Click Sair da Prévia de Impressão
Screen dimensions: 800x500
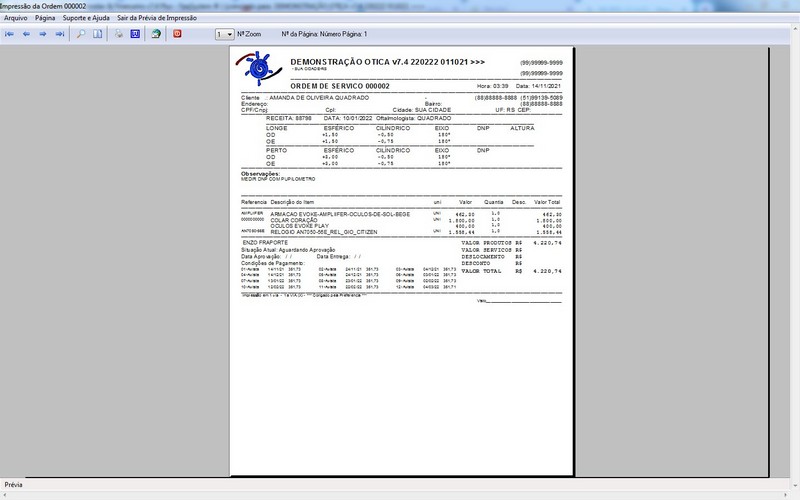157,18
